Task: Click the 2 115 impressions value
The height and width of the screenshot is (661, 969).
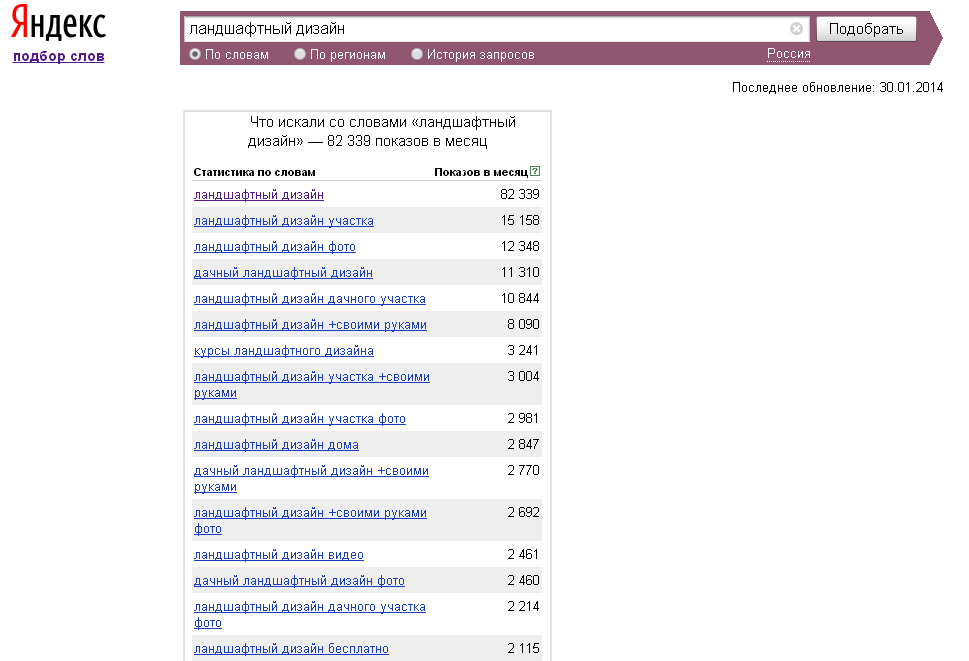Action: click(x=523, y=648)
